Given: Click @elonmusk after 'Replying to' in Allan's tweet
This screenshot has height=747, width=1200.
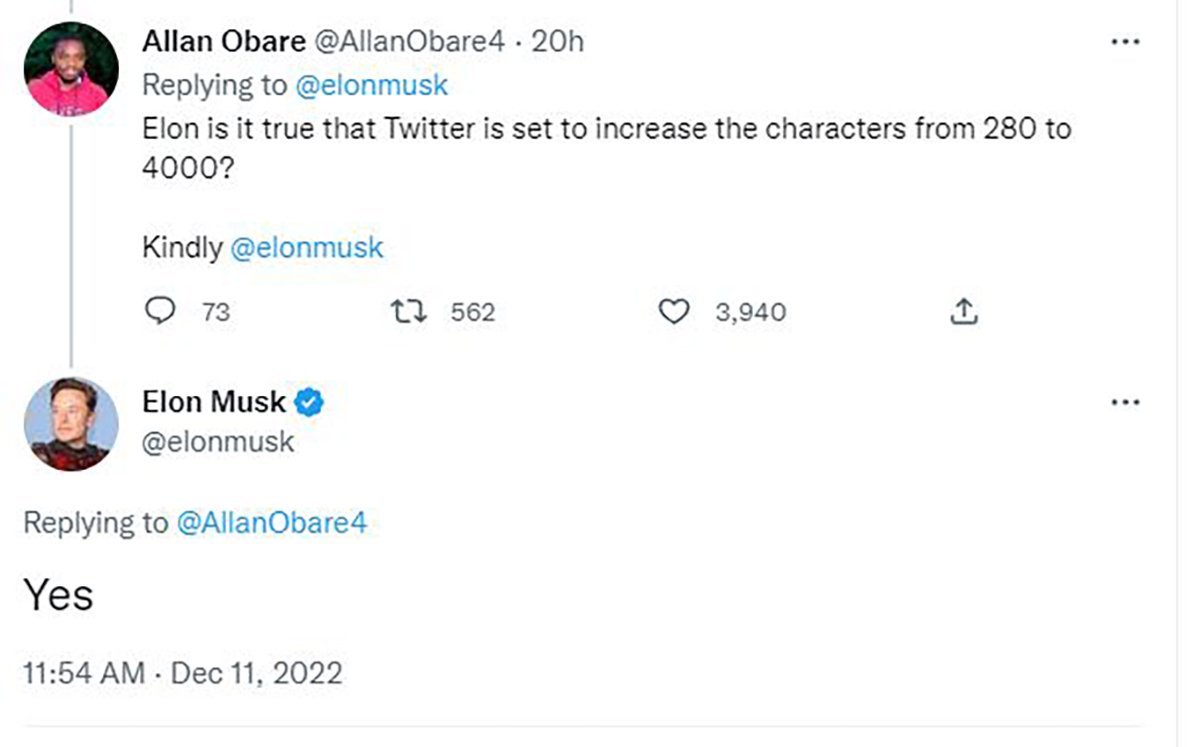Looking at the screenshot, I should tap(371, 86).
